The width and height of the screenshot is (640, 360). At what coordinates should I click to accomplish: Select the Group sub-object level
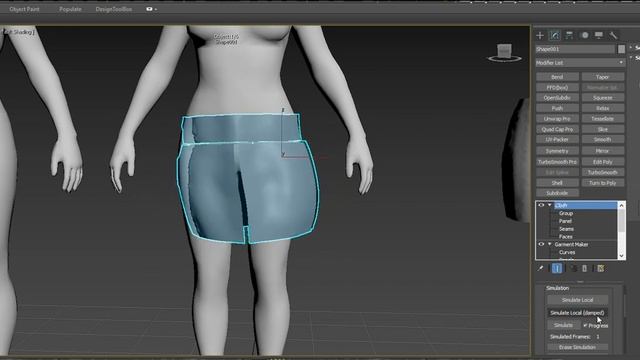[x=566, y=213]
